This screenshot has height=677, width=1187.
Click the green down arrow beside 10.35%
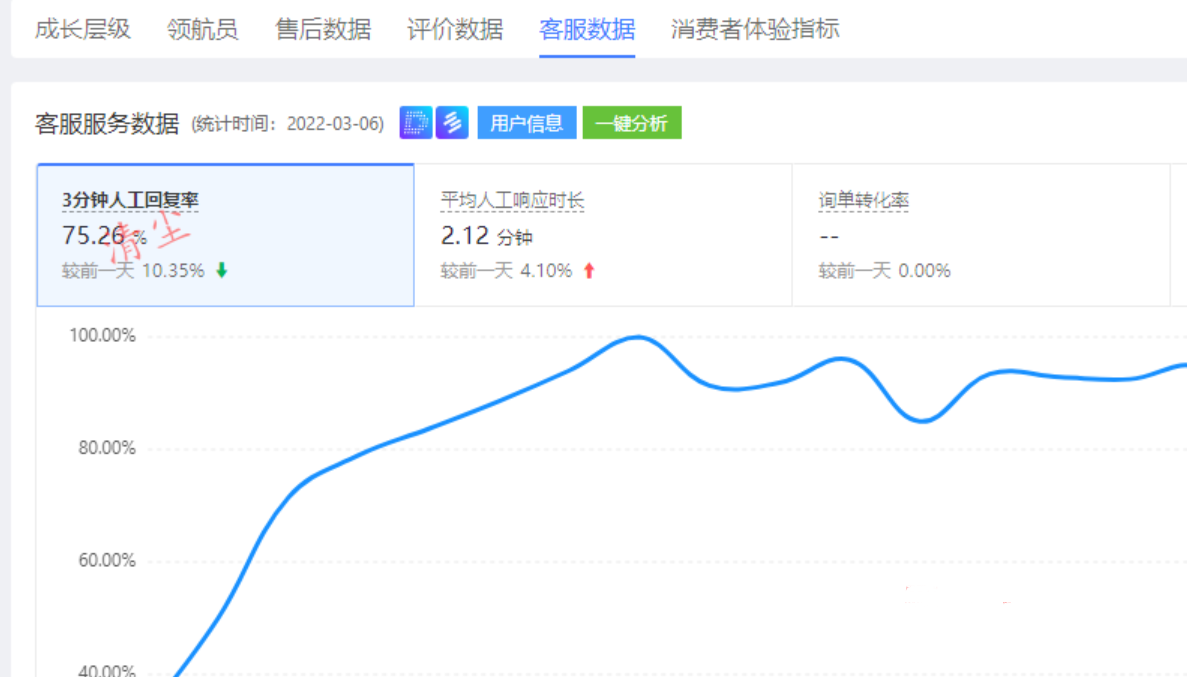pos(222,270)
